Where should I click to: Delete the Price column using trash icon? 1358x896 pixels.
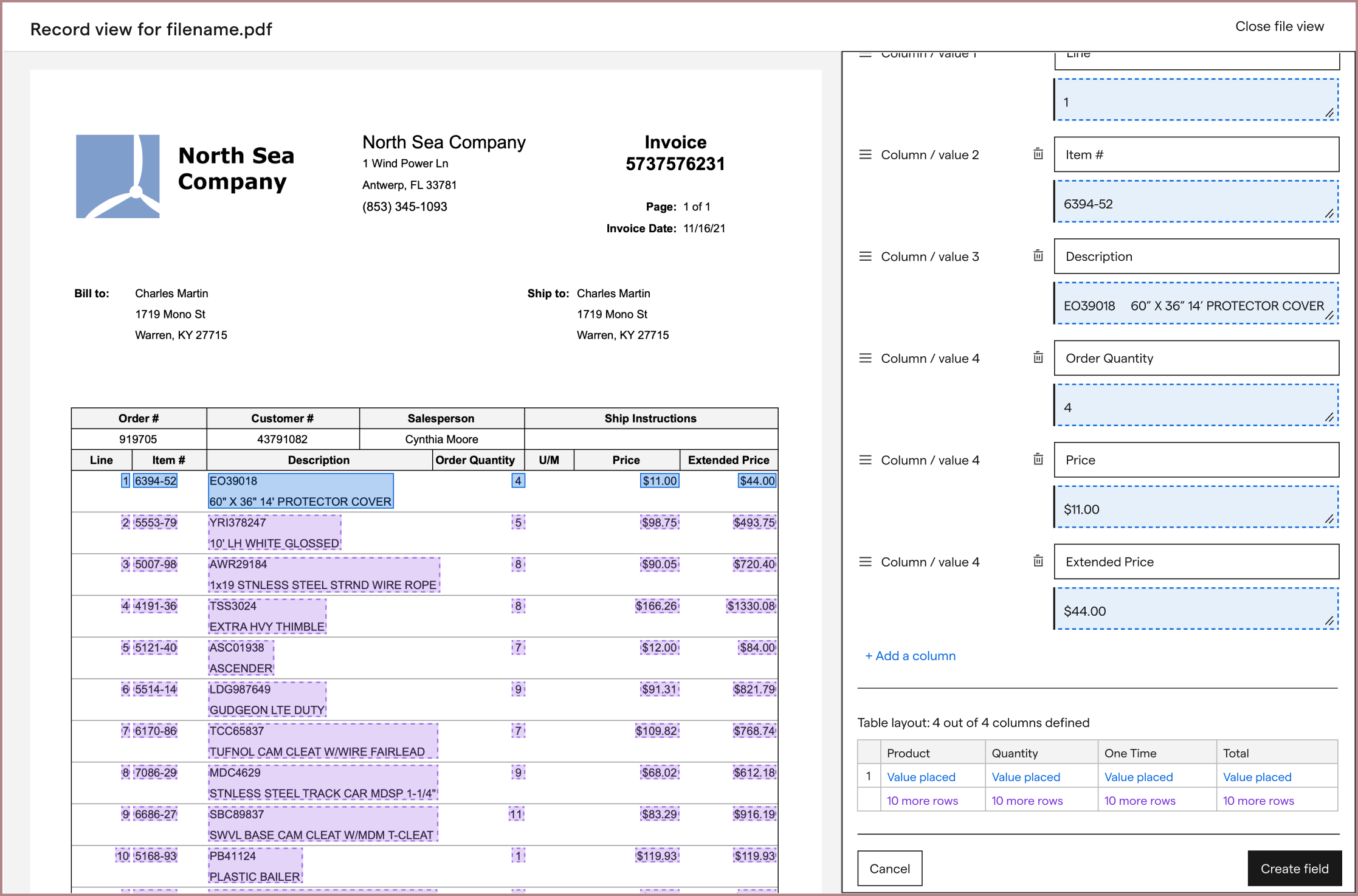1037,460
